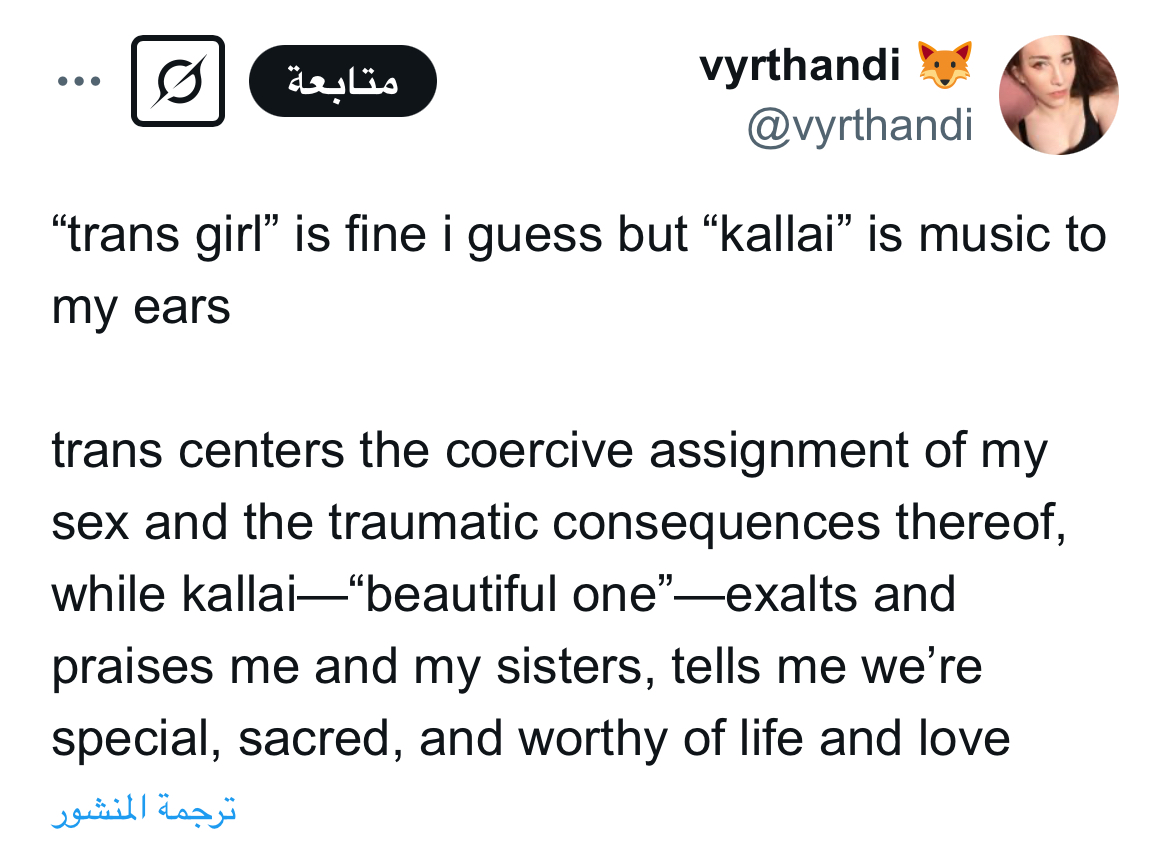Screen dimensions: 1170x856
Task: Click the paragraph beginning trans centers
Action: pos(558,595)
